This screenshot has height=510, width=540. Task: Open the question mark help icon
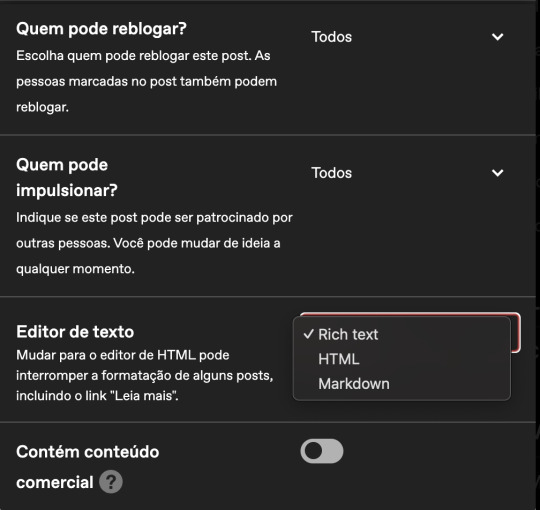(x=111, y=482)
